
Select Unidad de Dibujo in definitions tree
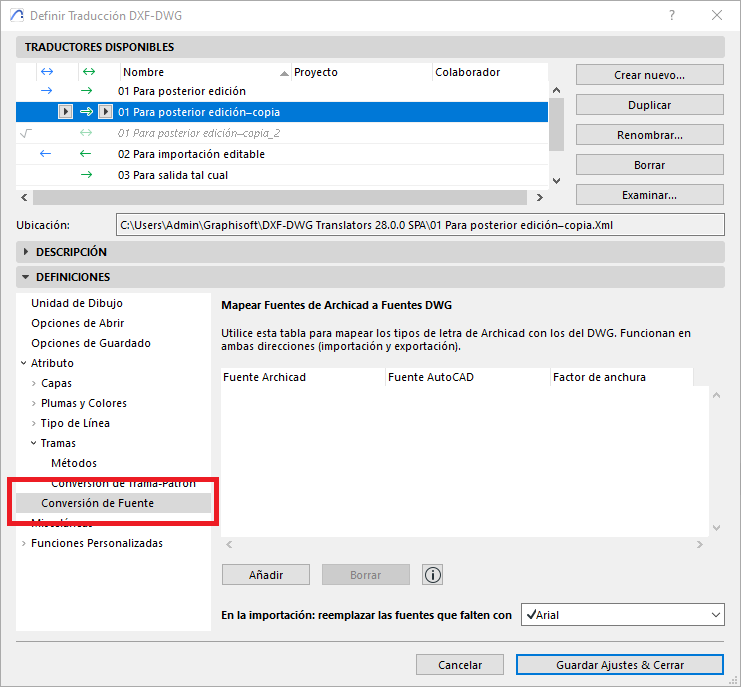pyautogui.click(x=77, y=303)
